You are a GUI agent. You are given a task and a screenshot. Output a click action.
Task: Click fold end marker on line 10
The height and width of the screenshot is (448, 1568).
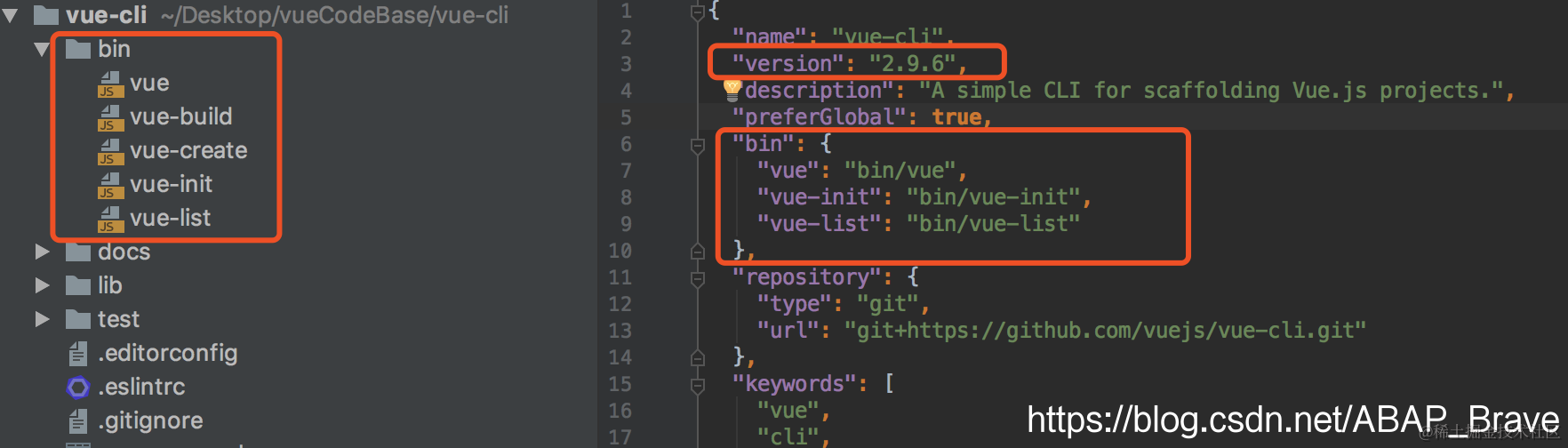coord(698,252)
